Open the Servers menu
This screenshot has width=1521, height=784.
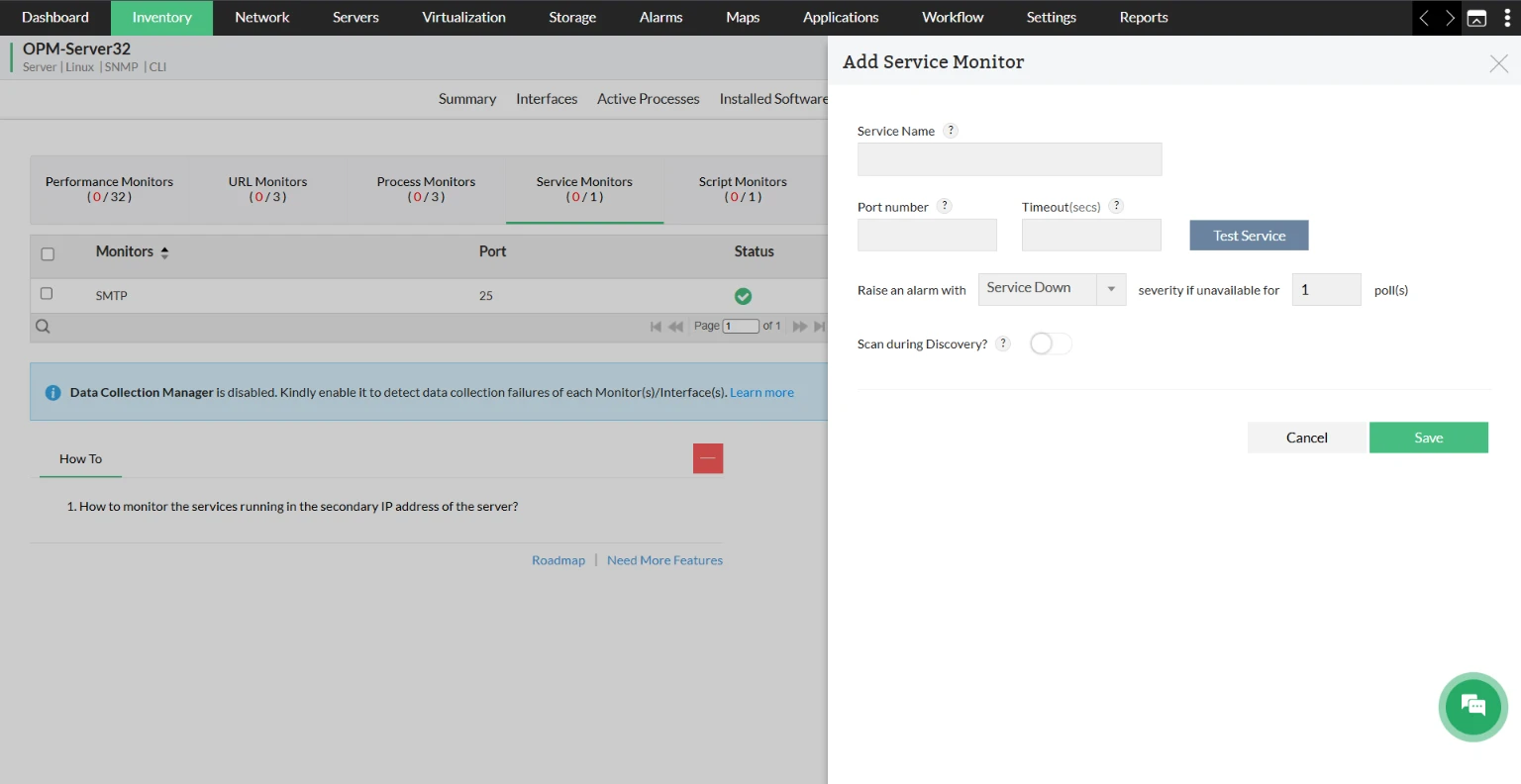[356, 18]
